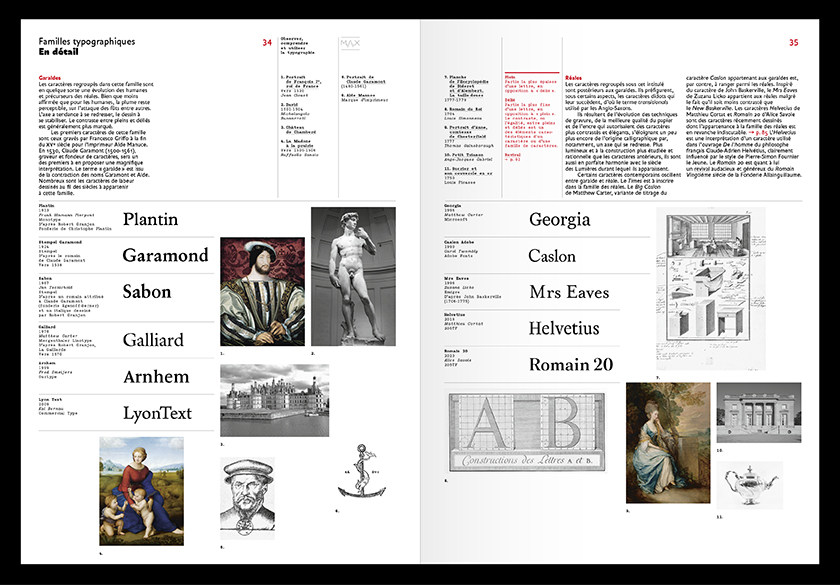Click the anchor printer's mark illustration
Viewport: 840px width, 585px height.
pos(362,471)
